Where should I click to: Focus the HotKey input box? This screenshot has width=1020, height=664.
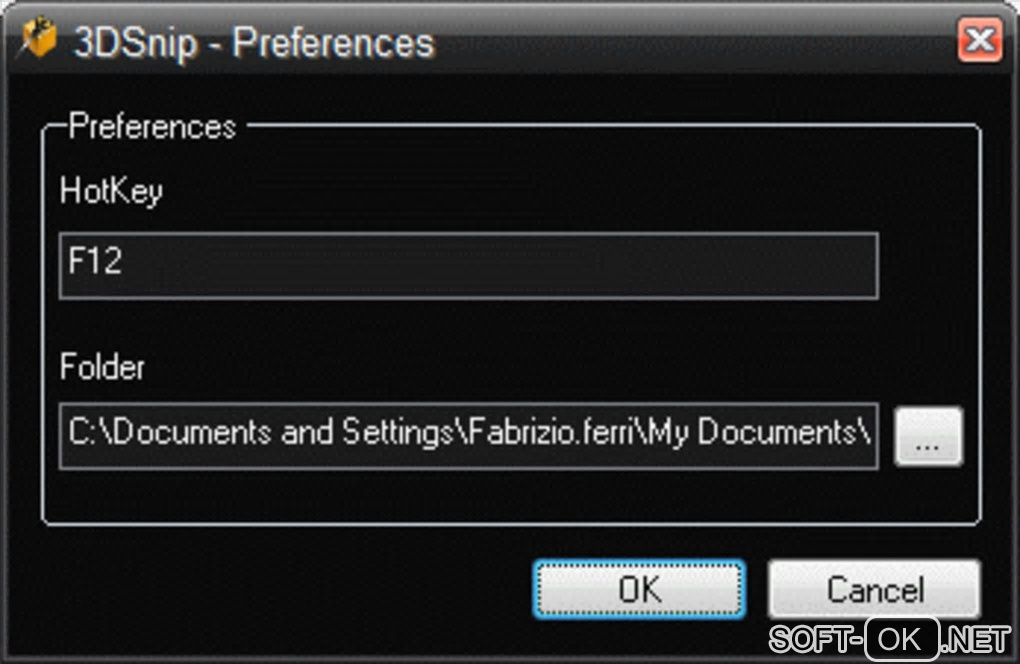[x=468, y=266]
